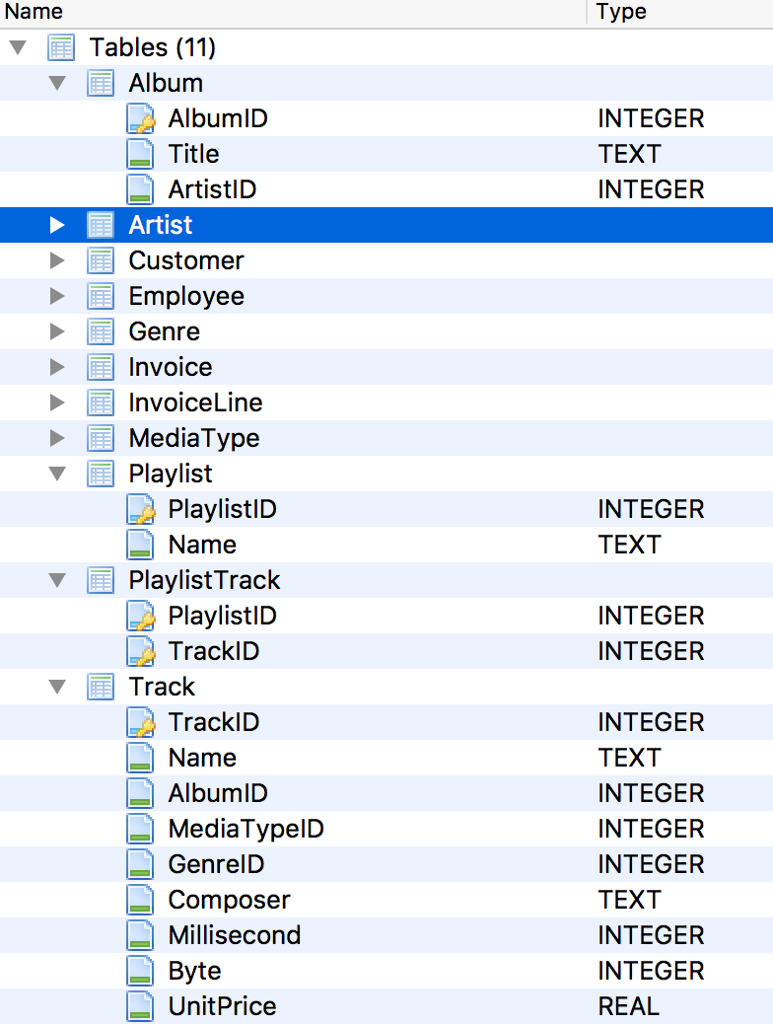
Task: Click the Genre table icon
Action: 101,332
